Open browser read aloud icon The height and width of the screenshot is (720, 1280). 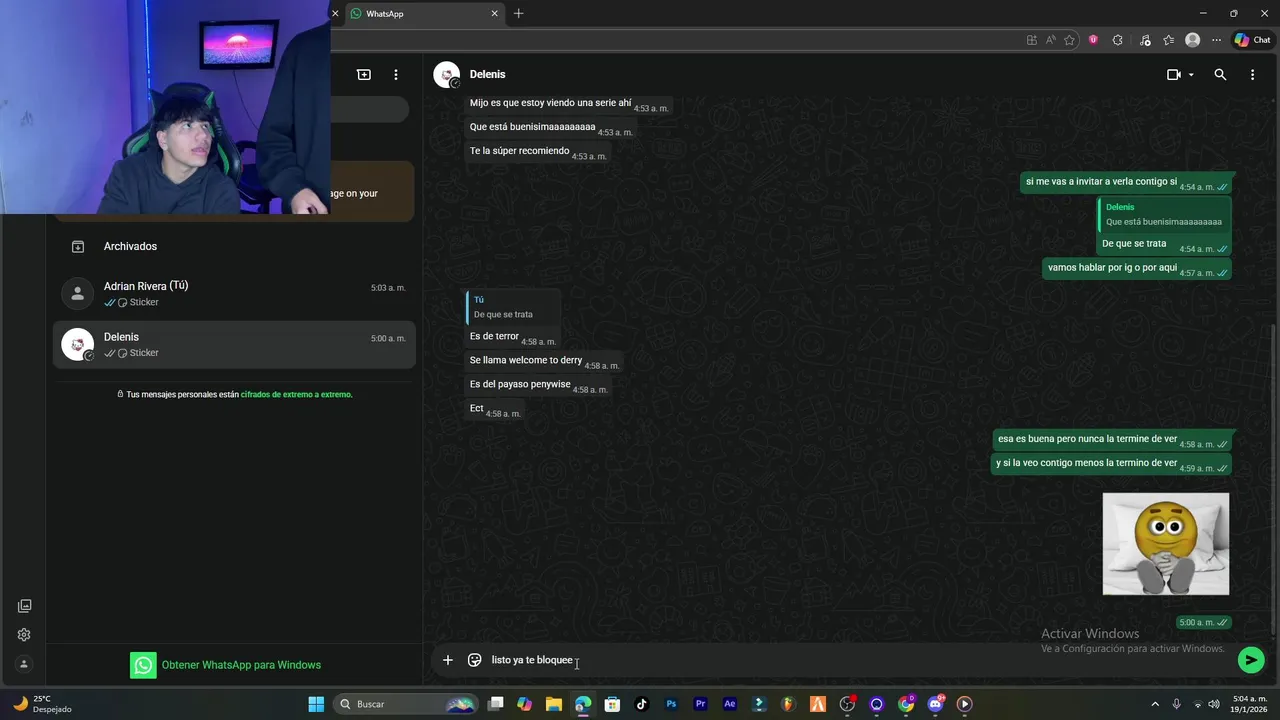pos(1051,40)
